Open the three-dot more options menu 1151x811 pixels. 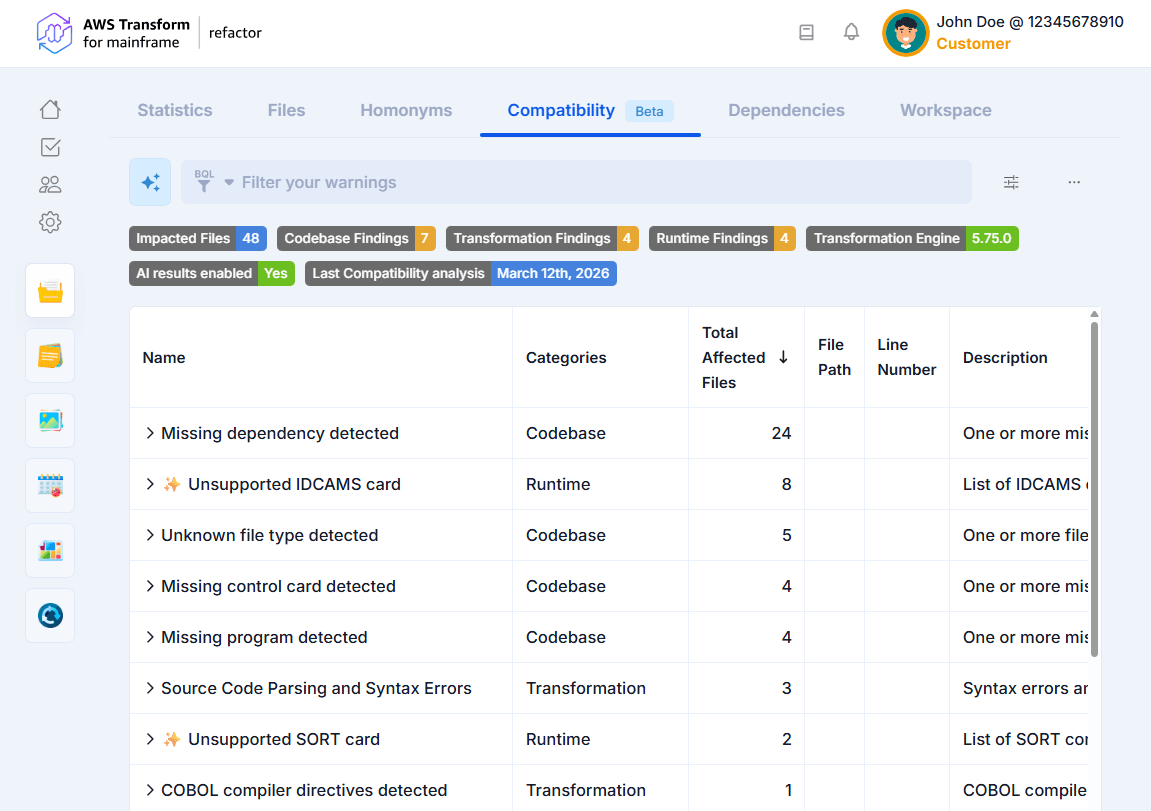(1074, 182)
